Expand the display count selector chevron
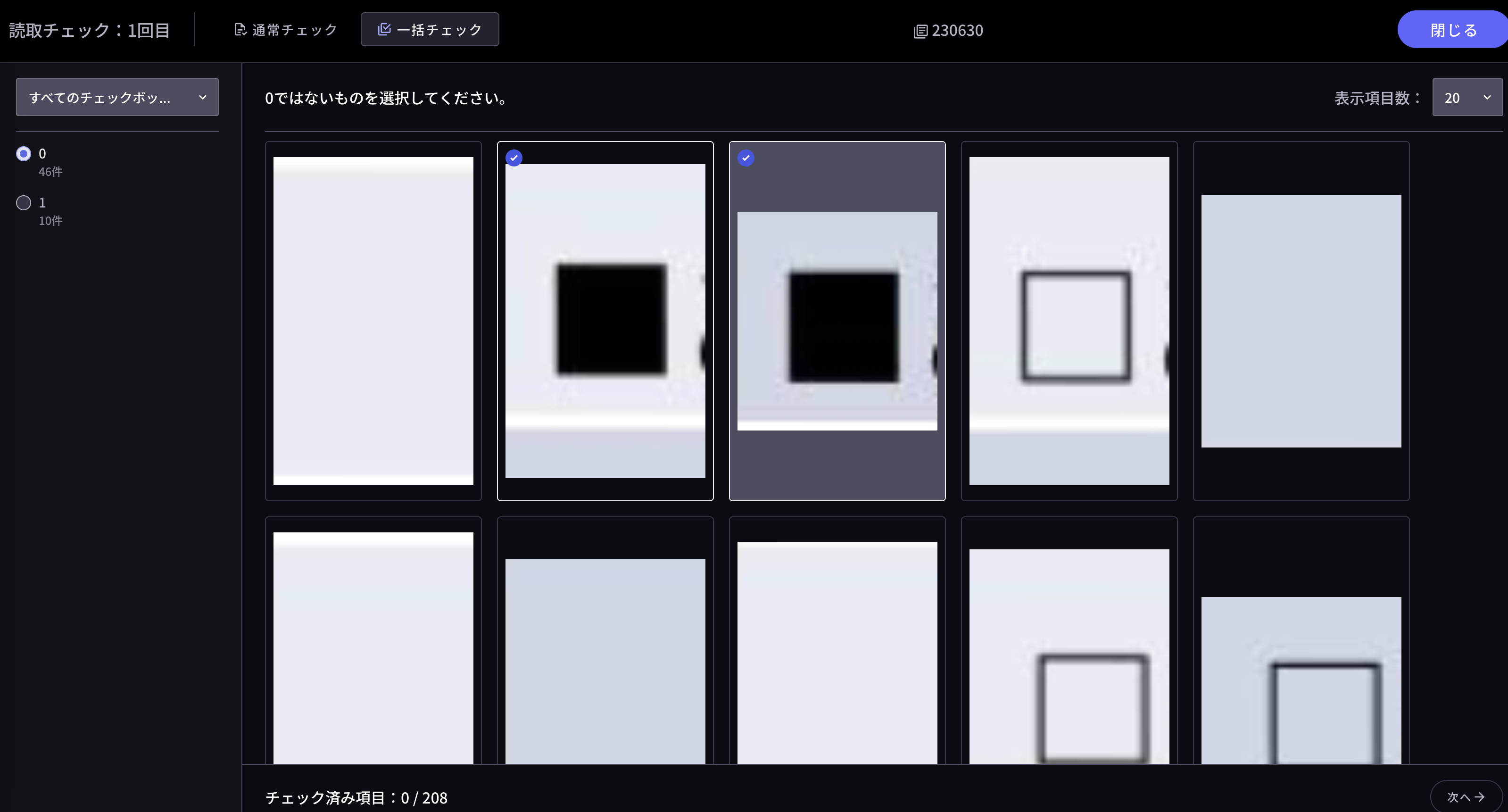 tap(1488, 97)
